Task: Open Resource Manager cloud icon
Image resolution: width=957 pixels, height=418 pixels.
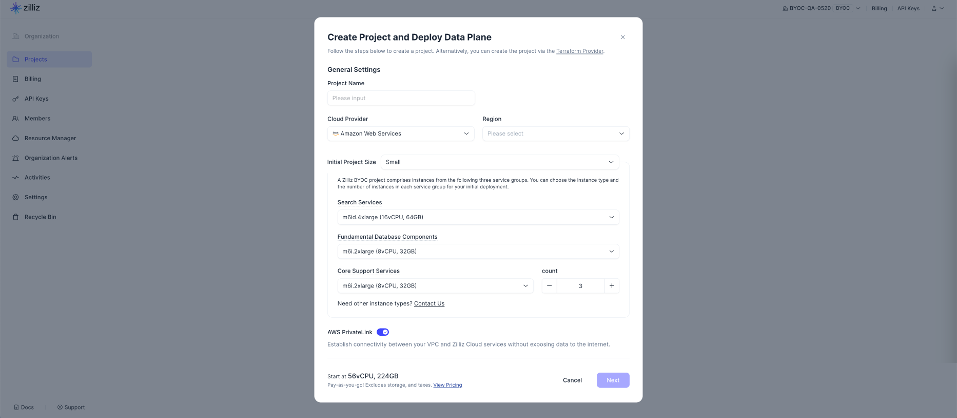Action: tap(16, 138)
